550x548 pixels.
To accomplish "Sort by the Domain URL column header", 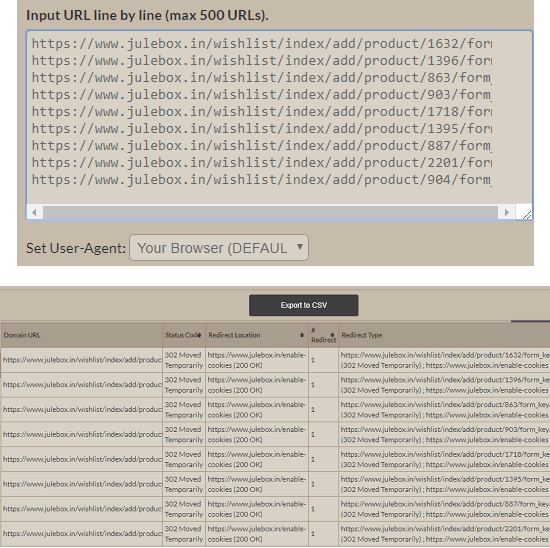I will (82, 335).
